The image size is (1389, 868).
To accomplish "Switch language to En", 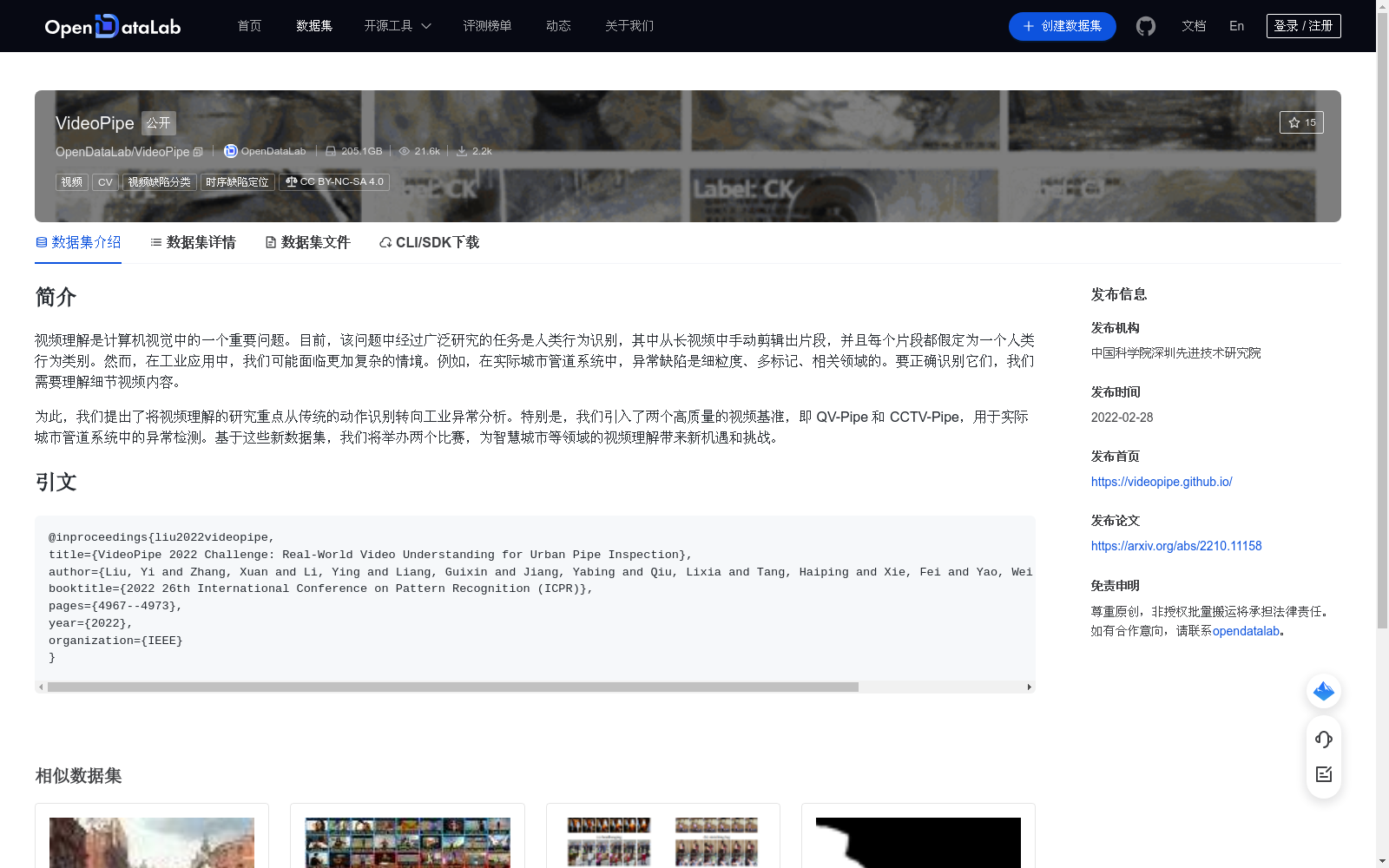I will tap(1236, 26).
